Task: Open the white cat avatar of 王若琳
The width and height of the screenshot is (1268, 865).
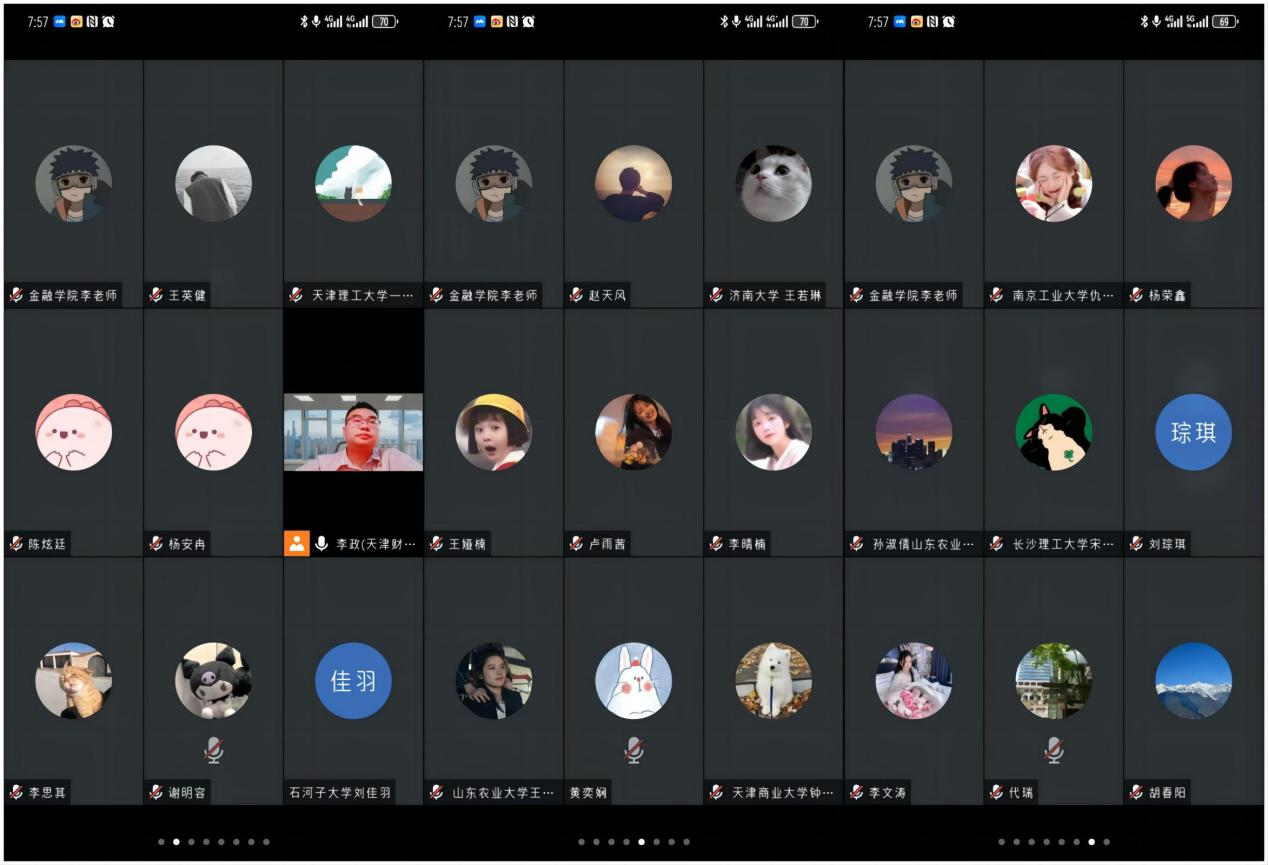Action: [x=773, y=184]
